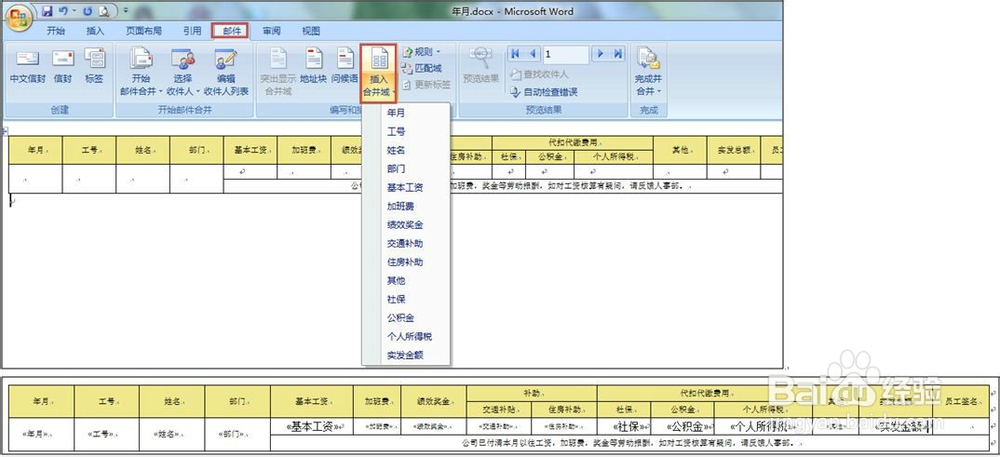The height and width of the screenshot is (457, 1000).
Task: Click the 基本工资 header cell in upper table
Action: tap(250, 150)
